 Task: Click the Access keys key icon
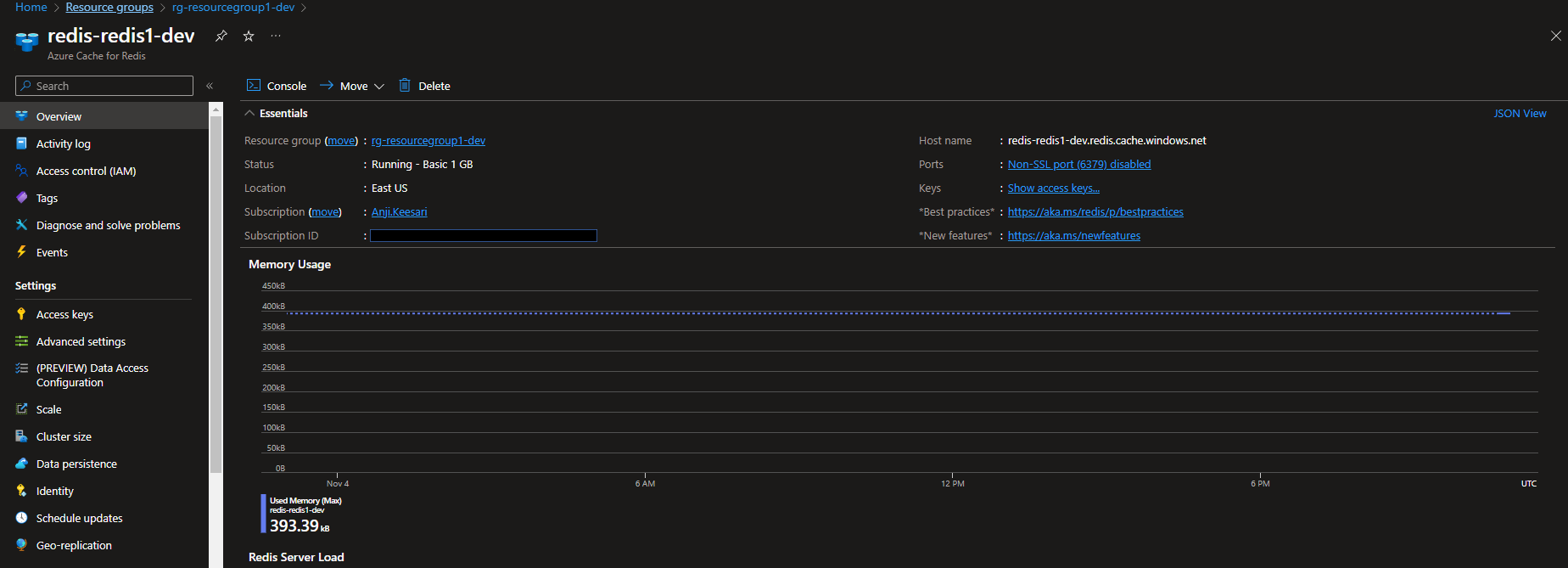point(21,314)
